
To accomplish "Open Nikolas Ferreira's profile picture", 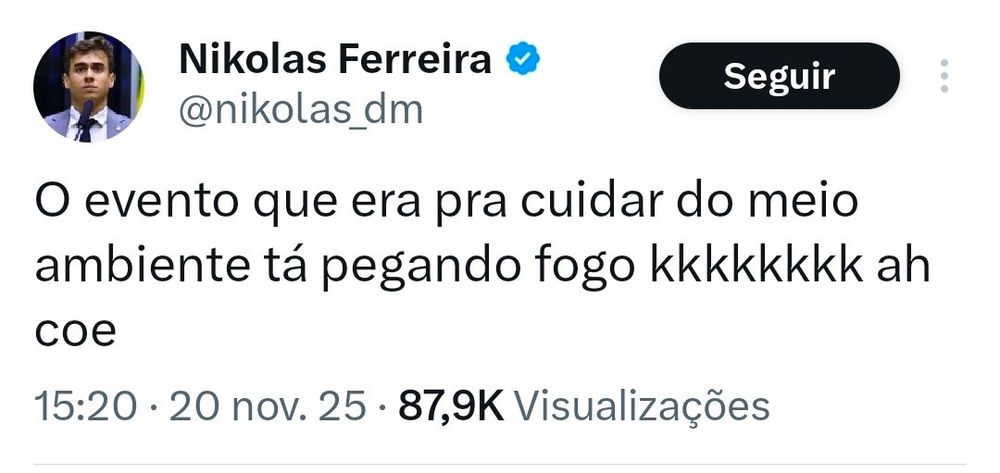I will click(89, 87).
